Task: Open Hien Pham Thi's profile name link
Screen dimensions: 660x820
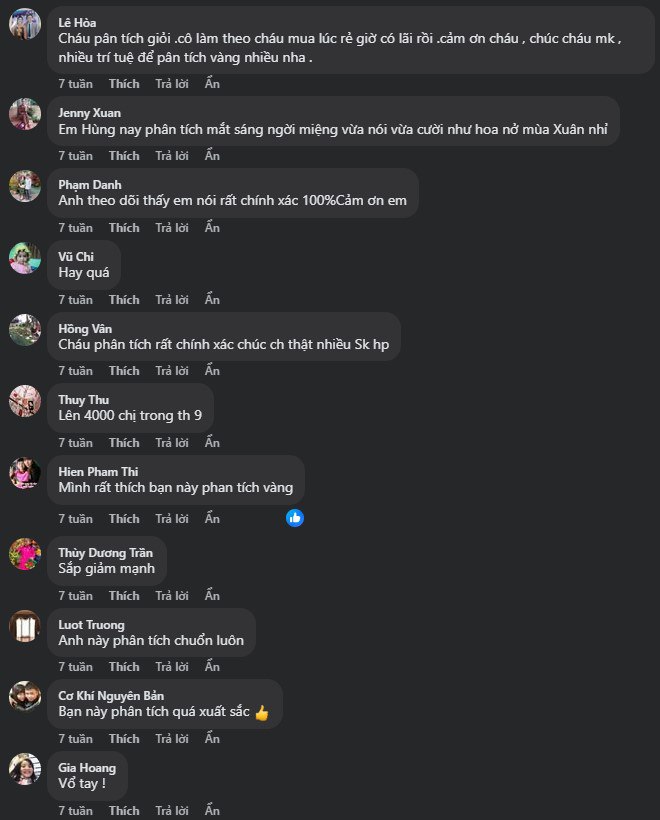Action: click(98, 472)
